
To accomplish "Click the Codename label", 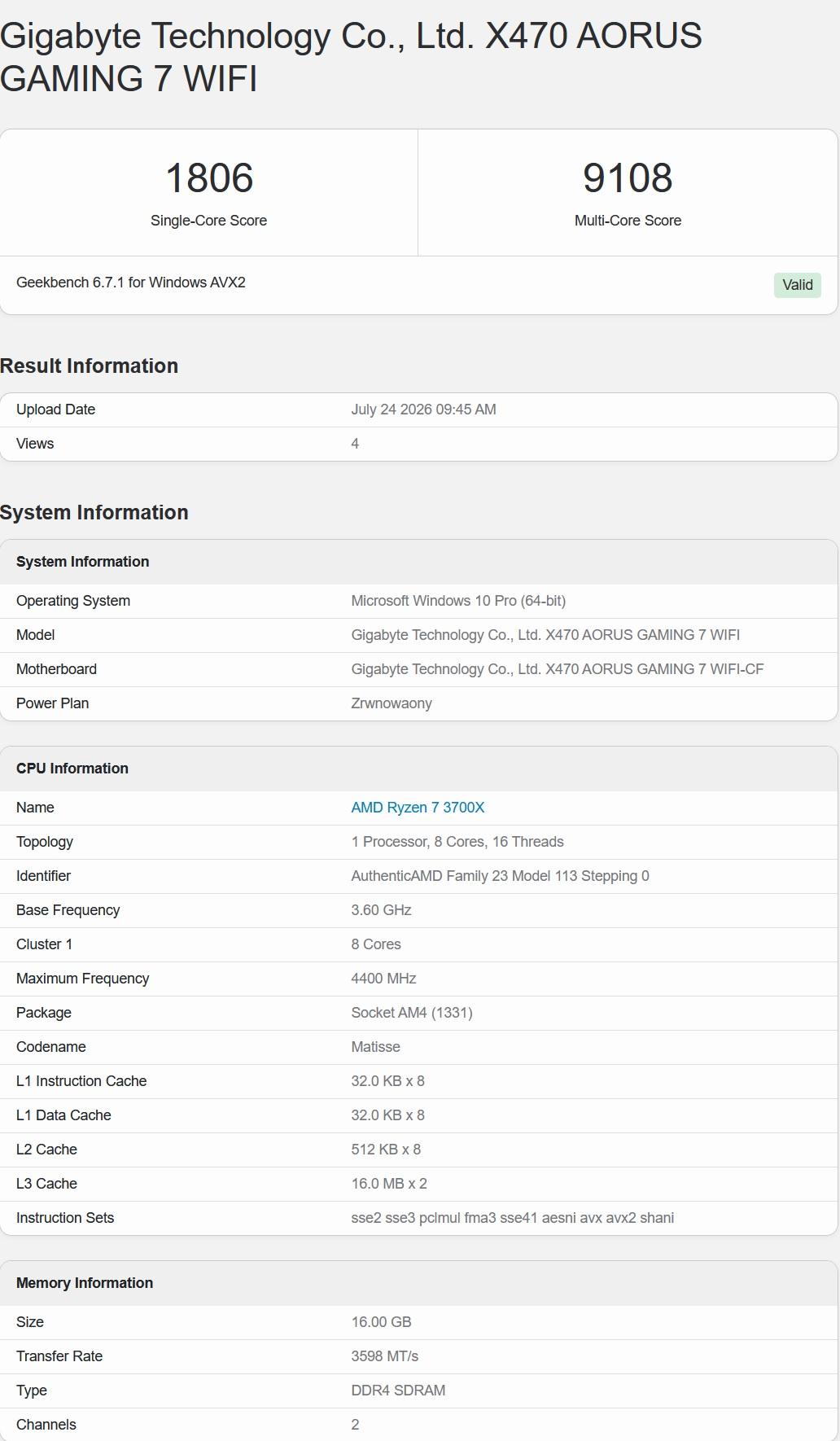I will pos(50,1047).
